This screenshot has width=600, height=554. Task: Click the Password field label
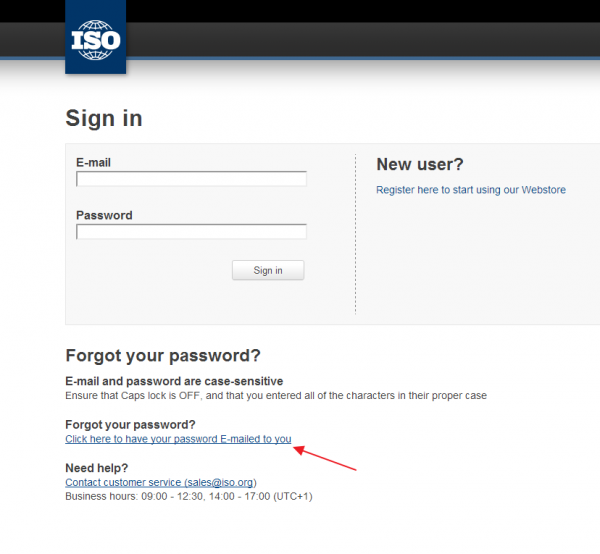(x=104, y=215)
